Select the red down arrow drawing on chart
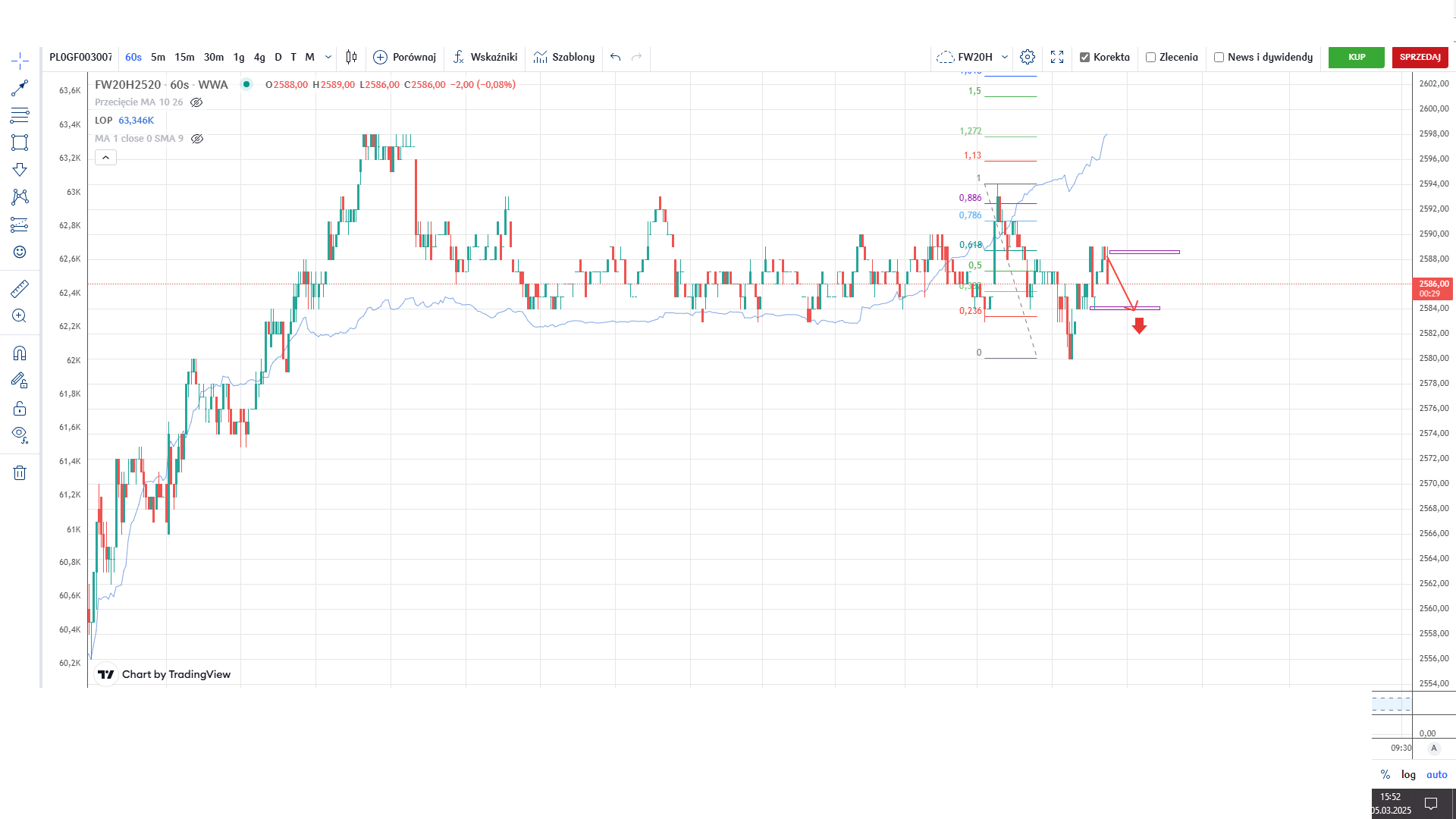Screen dimensions: 1456x819 (1139, 325)
